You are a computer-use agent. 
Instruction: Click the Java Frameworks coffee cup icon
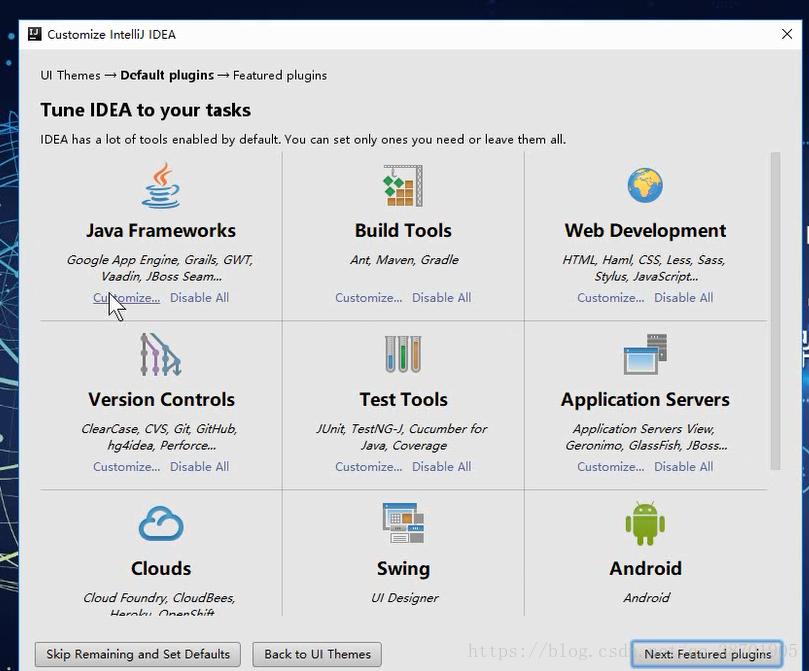click(x=161, y=186)
